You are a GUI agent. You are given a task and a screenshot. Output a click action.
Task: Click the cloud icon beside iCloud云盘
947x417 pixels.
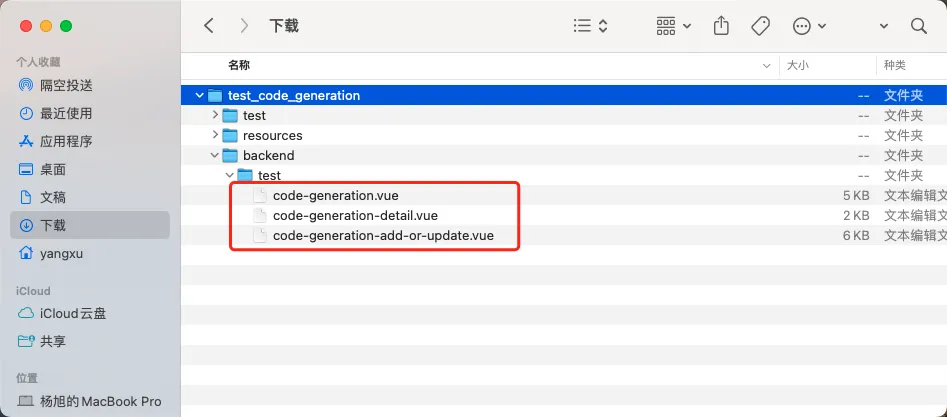click(26, 314)
